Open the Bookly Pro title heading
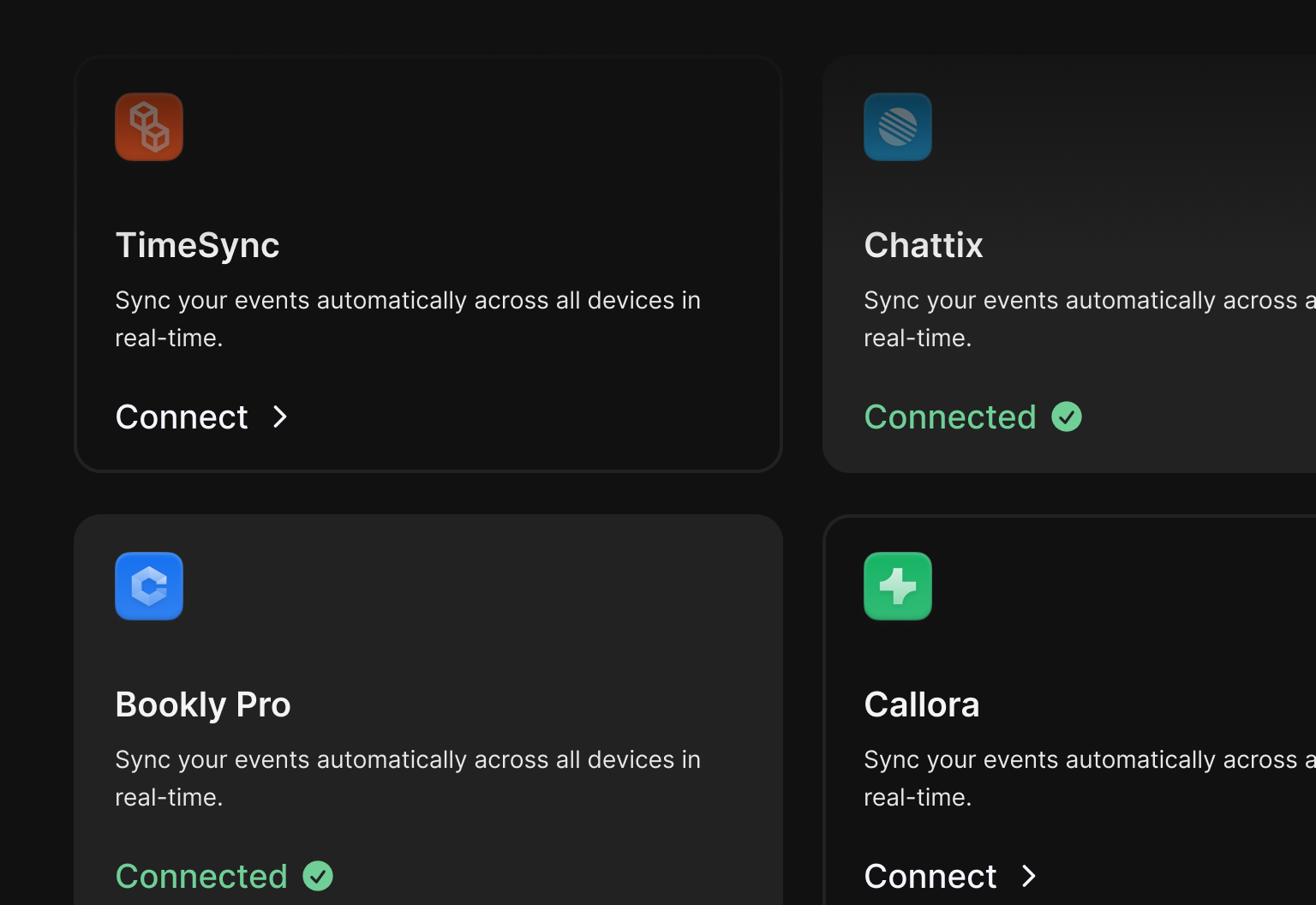The height and width of the screenshot is (905, 1316). 203,704
